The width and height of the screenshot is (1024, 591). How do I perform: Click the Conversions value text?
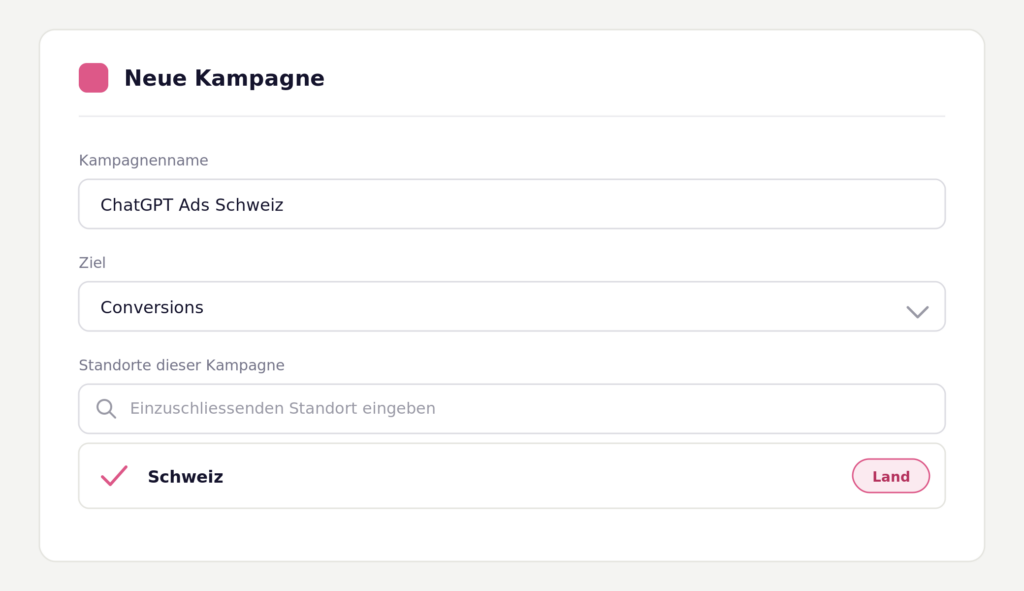152,307
